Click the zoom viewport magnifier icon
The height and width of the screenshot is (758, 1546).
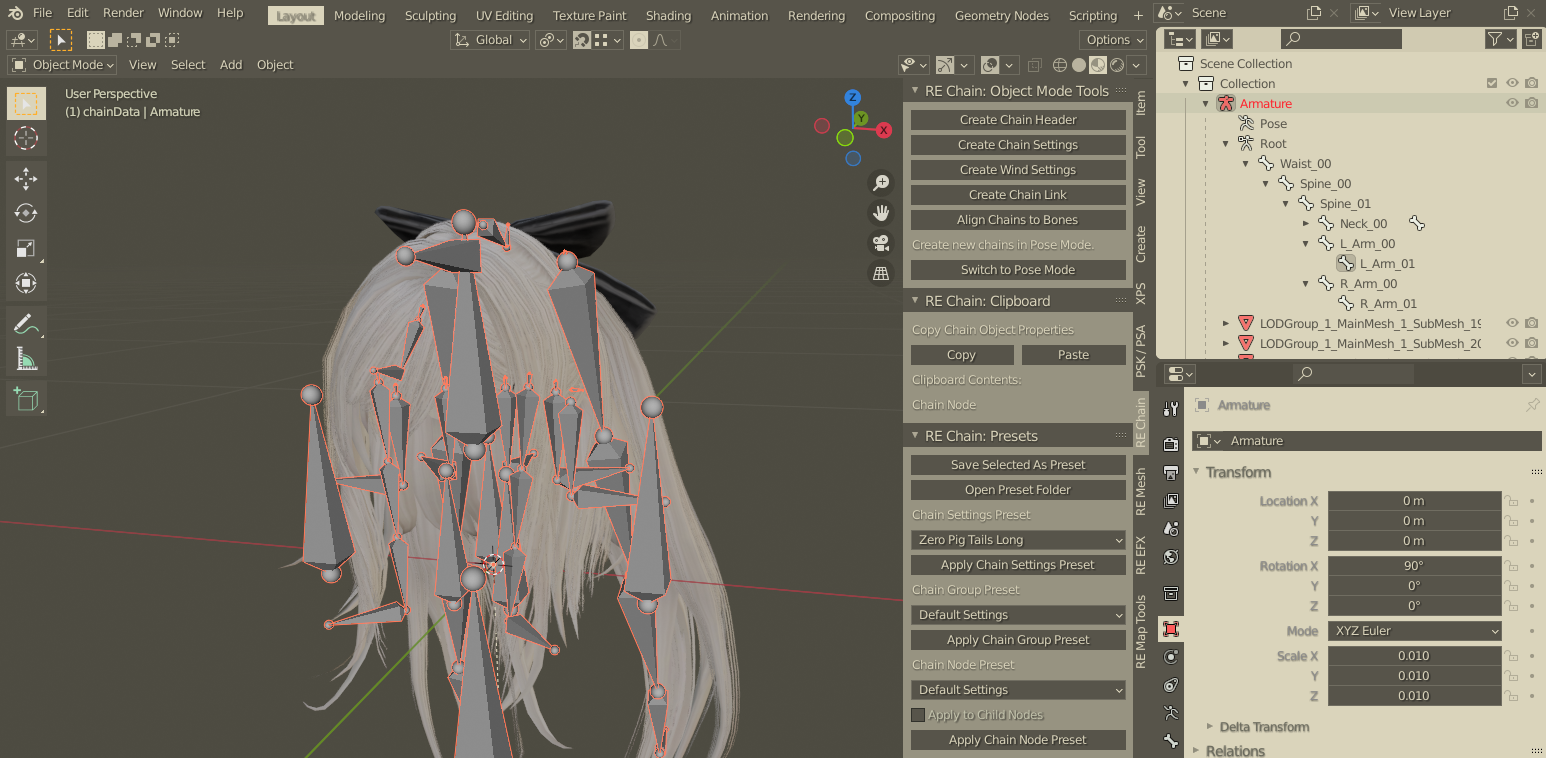881,183
